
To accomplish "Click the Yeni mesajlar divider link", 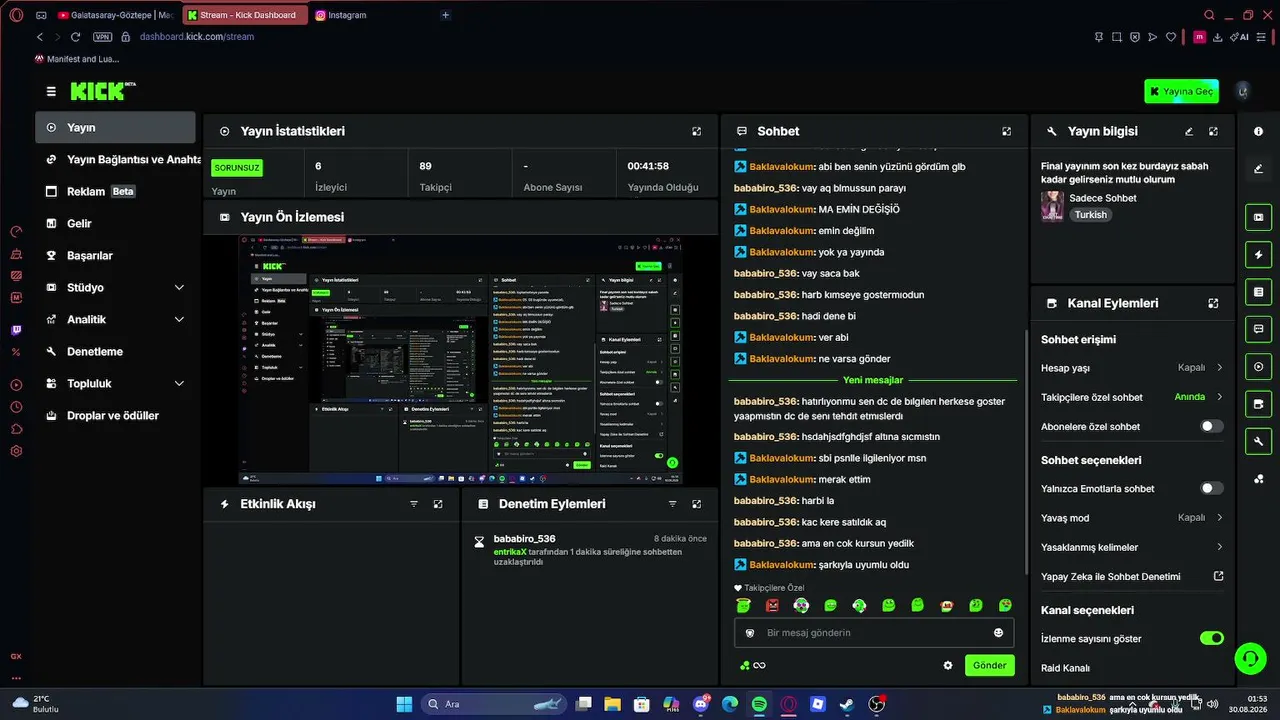I will pyautogui.click(x=873, y=380).
